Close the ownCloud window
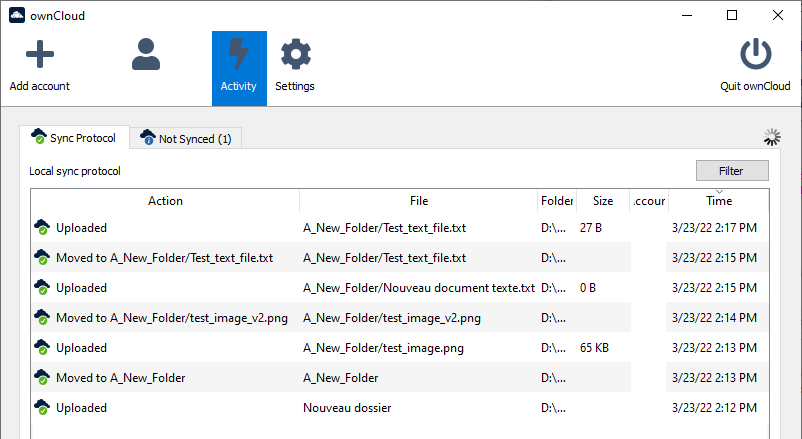Screen dimensions: 802x439 point(778,15)
